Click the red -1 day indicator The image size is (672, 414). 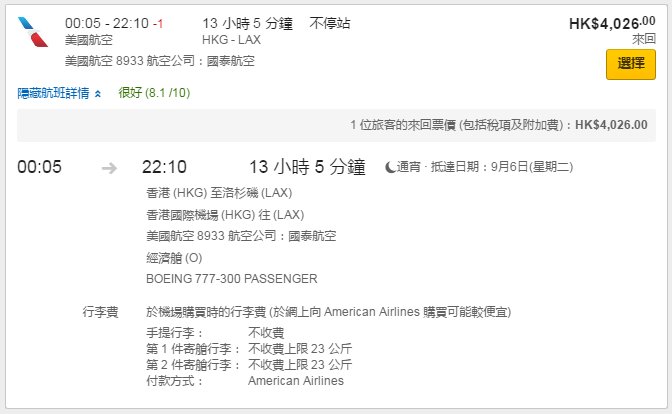pyautogui.click(x=158, y=24)
